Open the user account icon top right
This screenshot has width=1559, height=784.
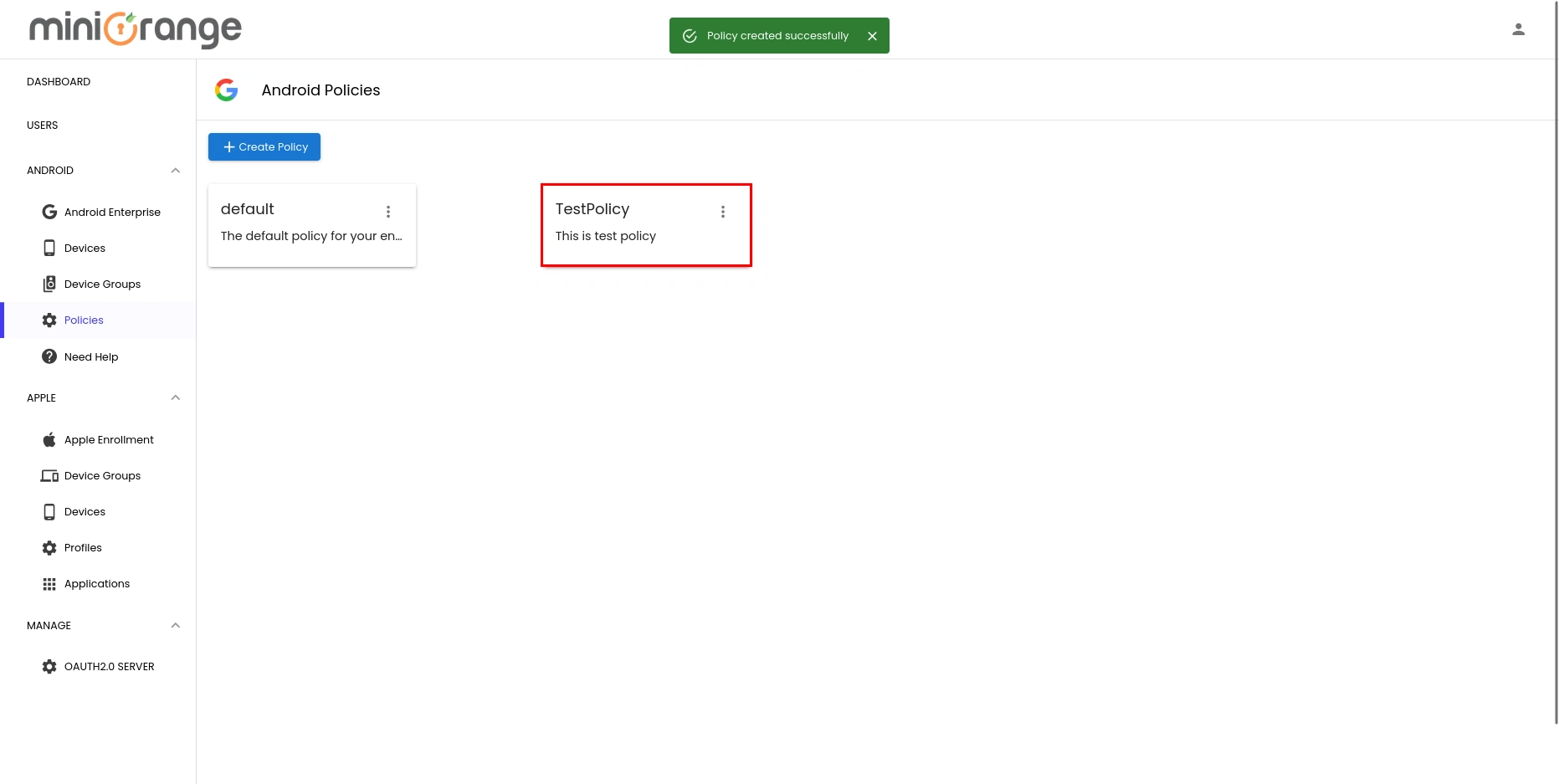1519,29
